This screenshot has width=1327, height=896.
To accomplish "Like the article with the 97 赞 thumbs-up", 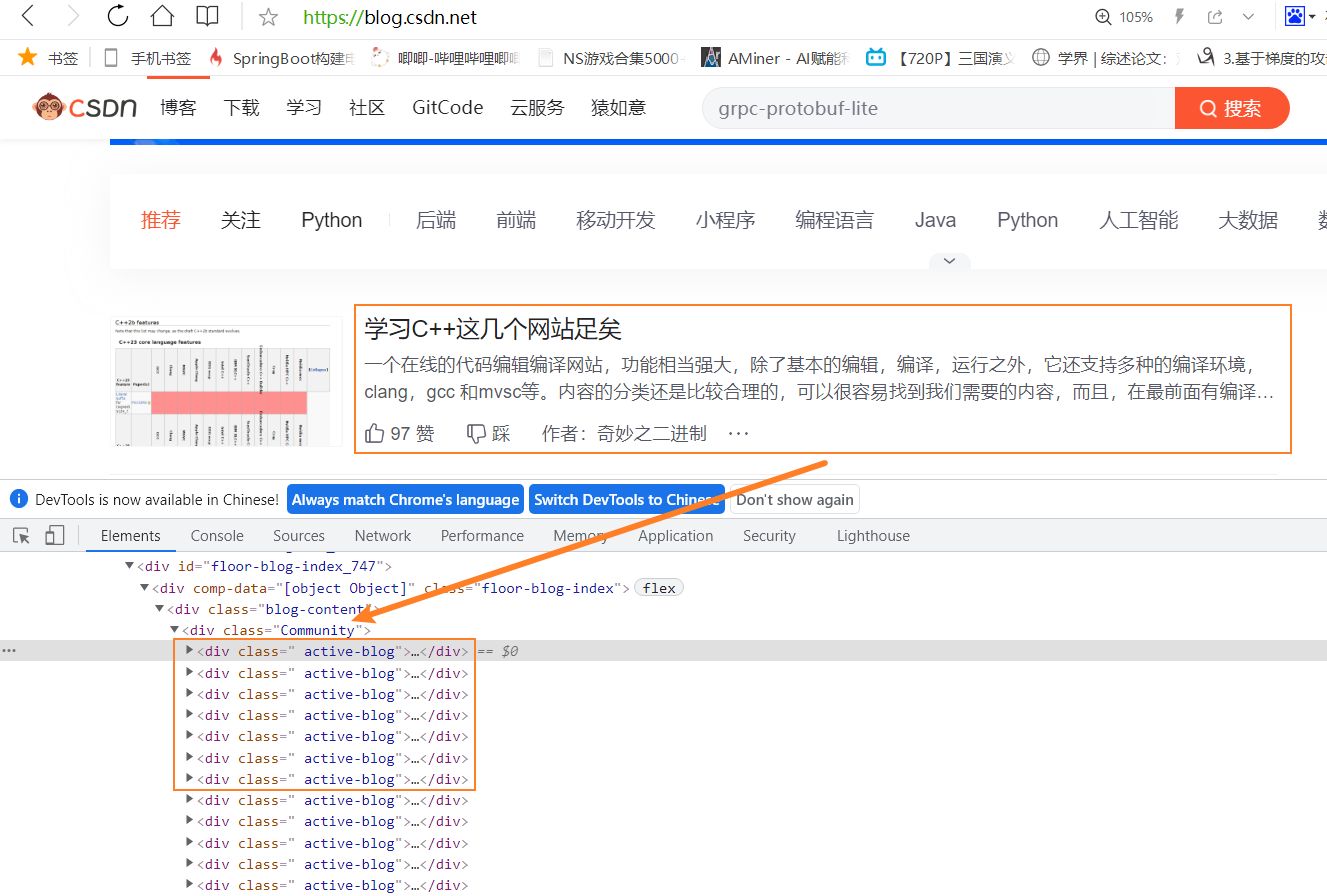I will 399,433.
